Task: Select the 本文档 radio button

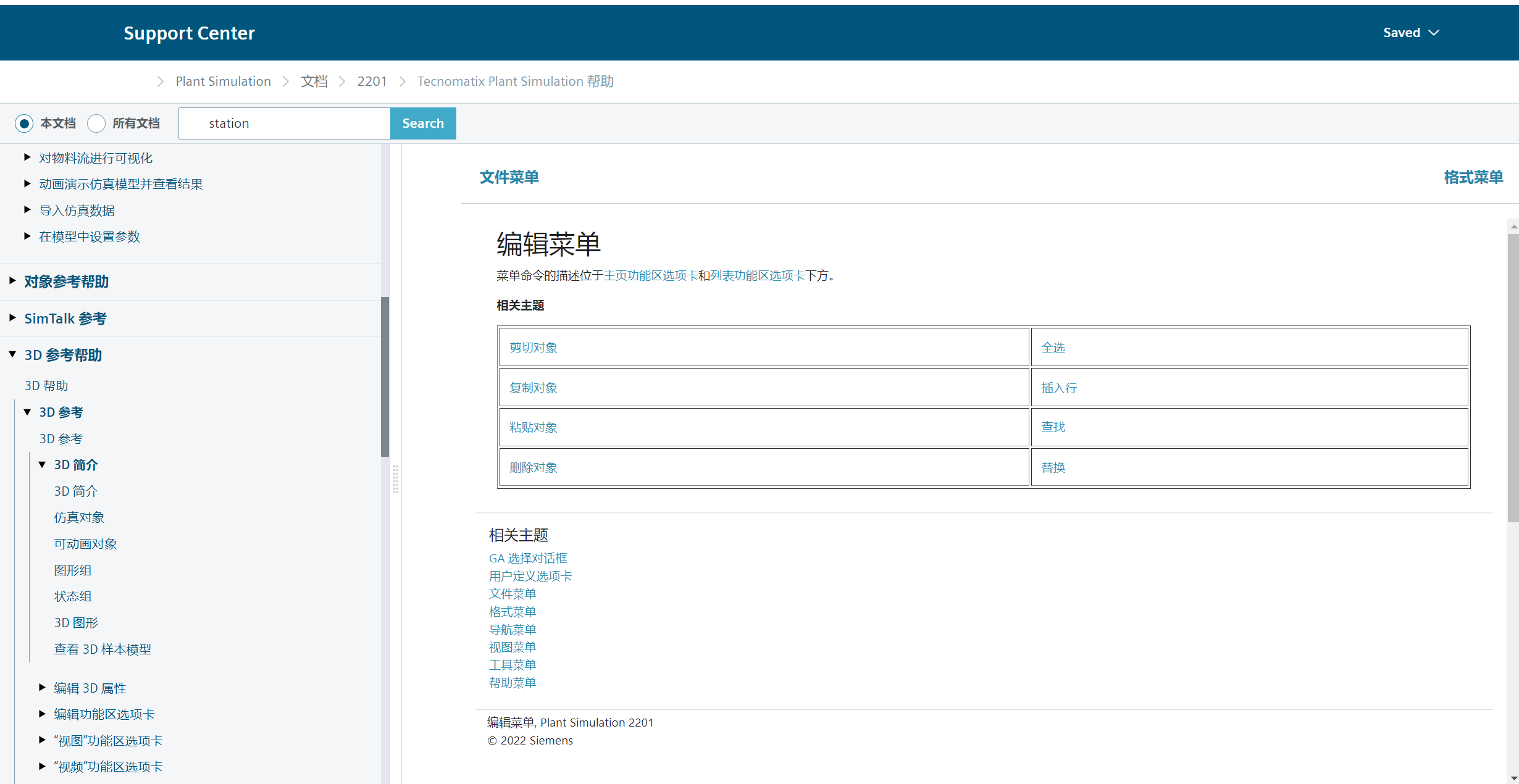Action: (x=24, y=123)
